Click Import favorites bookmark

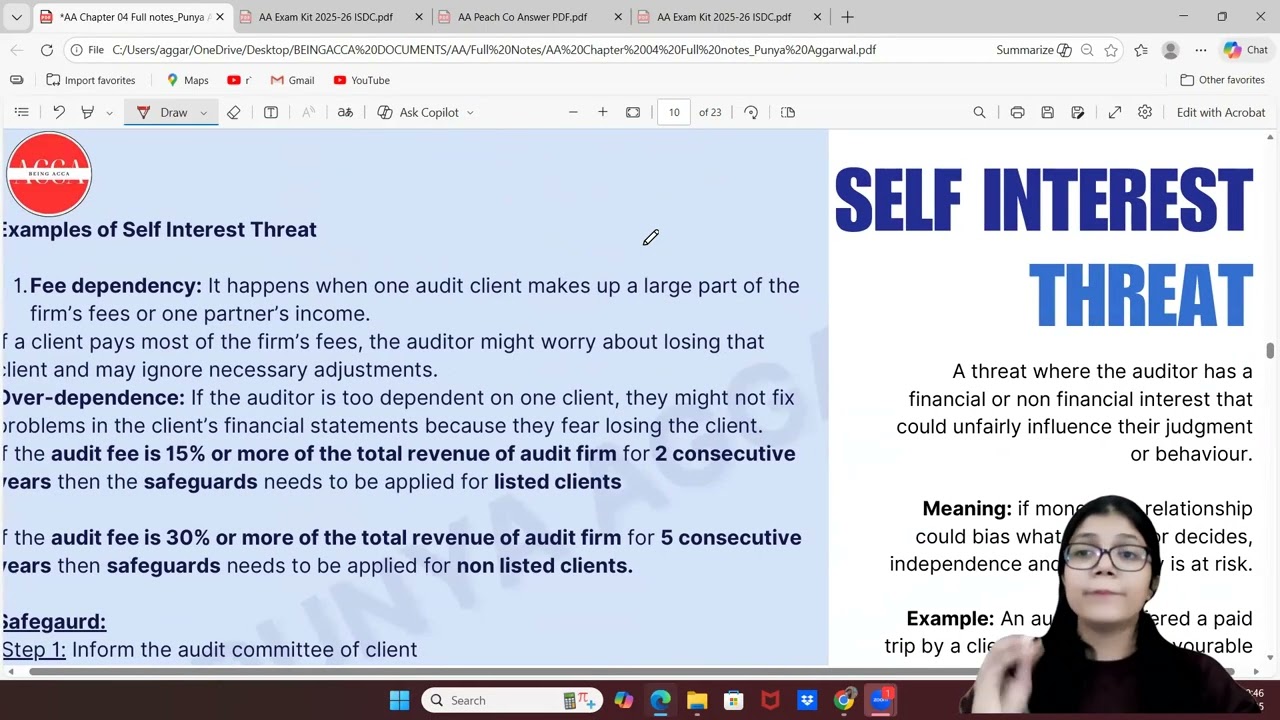90,80
